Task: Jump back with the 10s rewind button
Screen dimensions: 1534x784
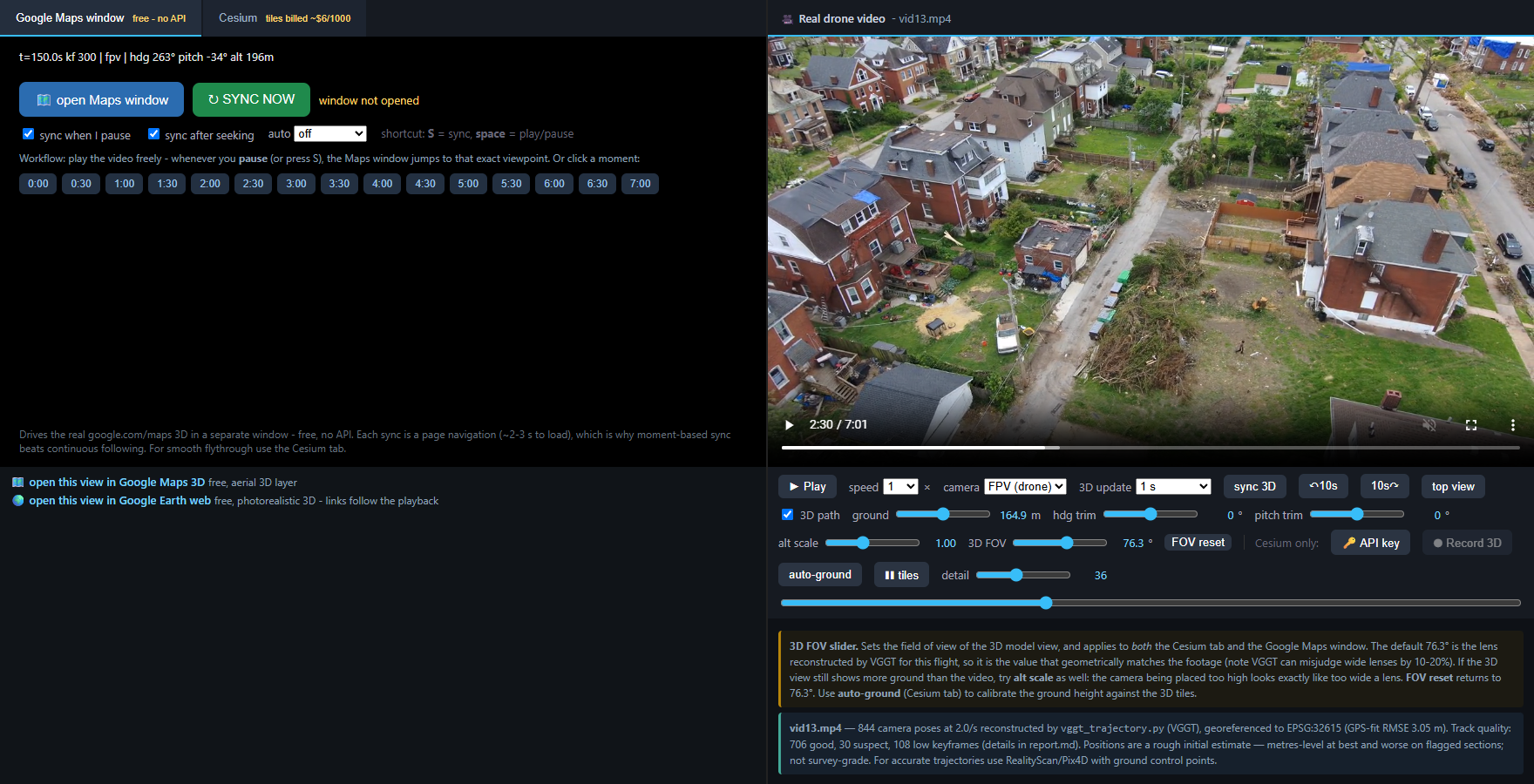Action: pos(1323,486)
